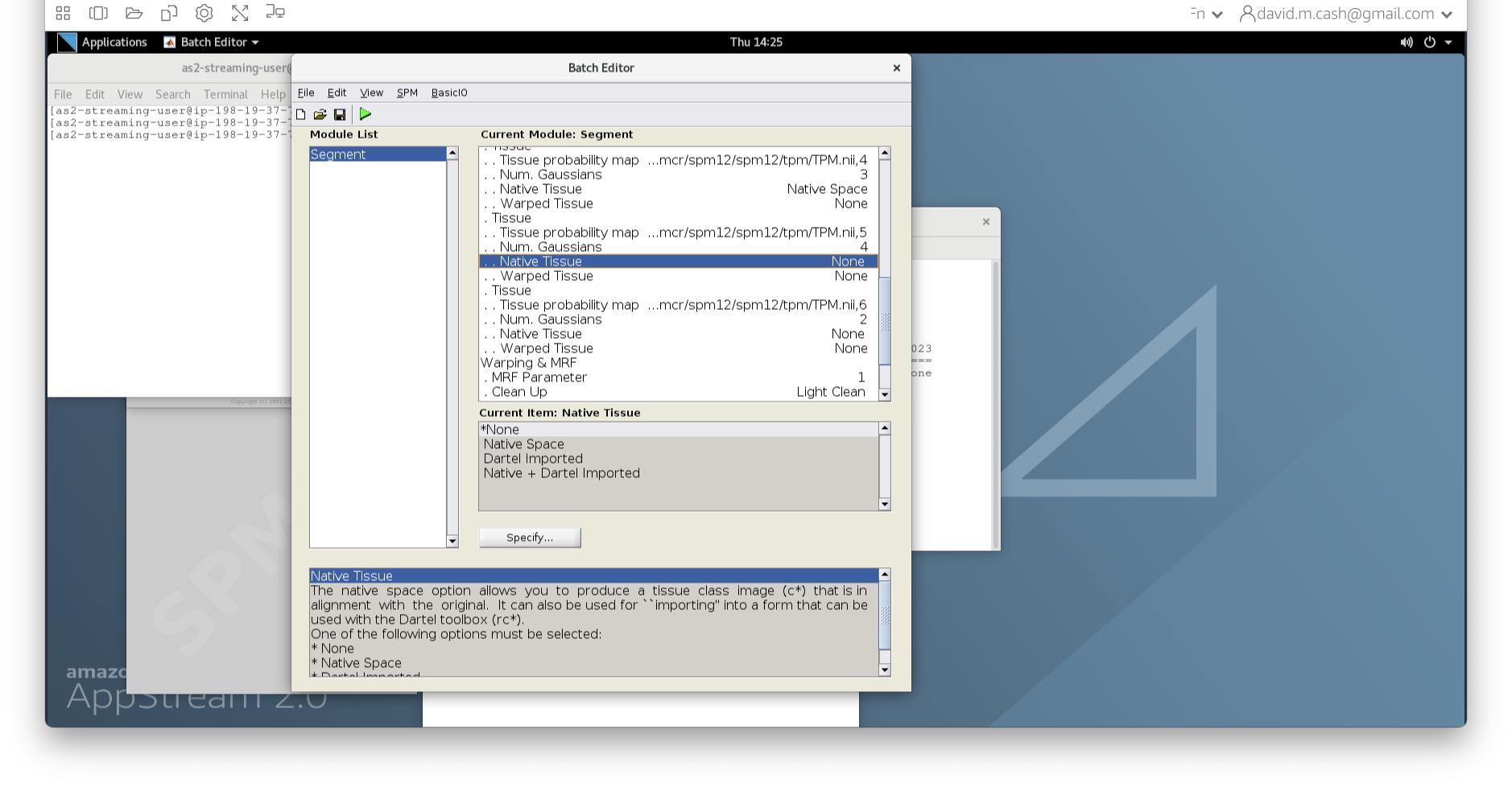Choose Native Space option in Current Item list
The image size is (1512, 787).
679,444
